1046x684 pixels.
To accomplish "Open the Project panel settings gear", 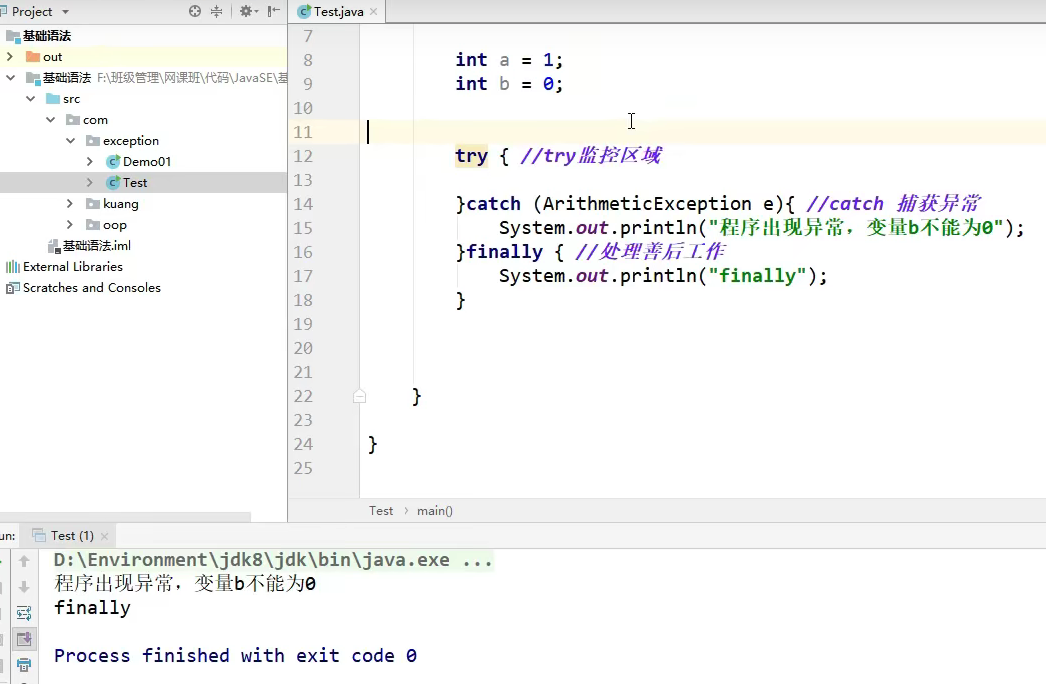I will click(246, 11).
